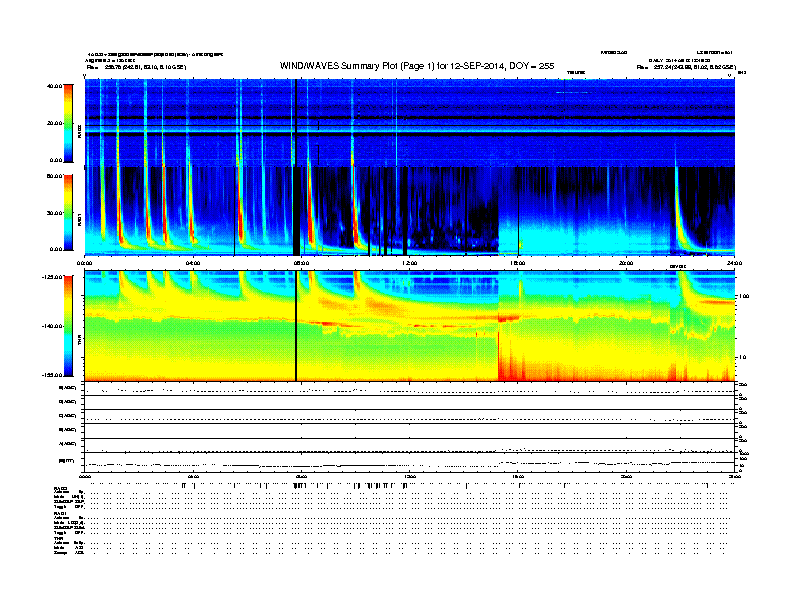792x612 pixels.
Task: Click the 10 label on TNR right axis
Action: point(742,358)
